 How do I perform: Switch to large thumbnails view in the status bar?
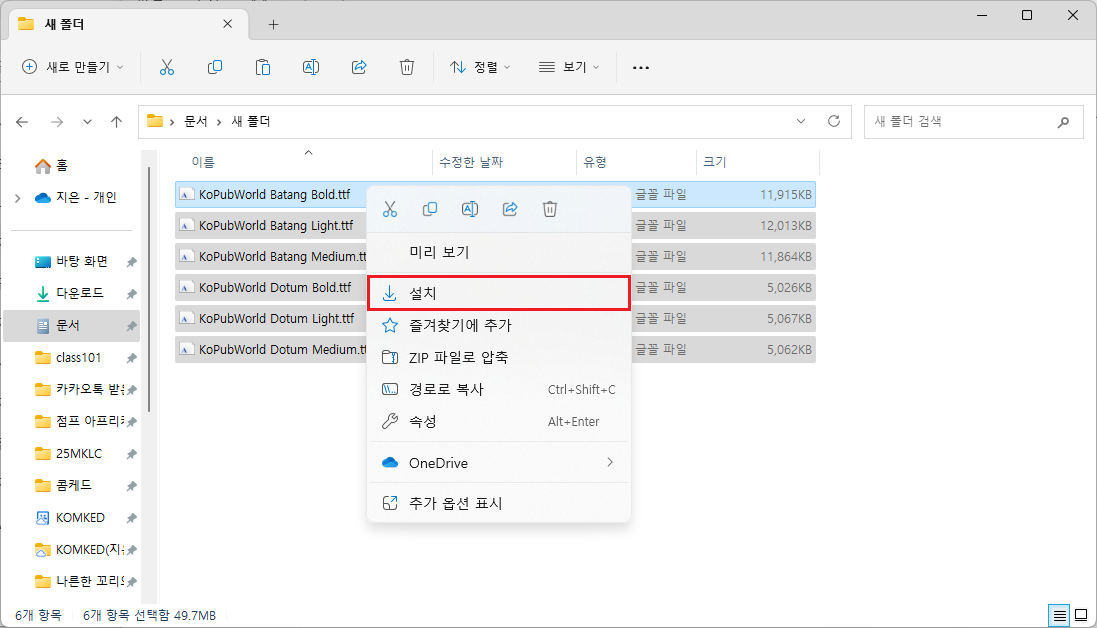1079,615
